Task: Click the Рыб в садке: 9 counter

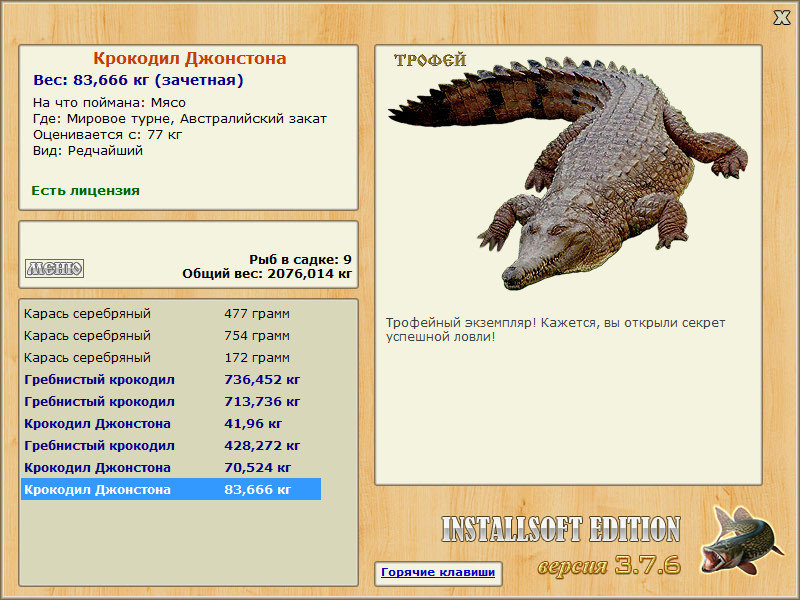Action: 300,259
